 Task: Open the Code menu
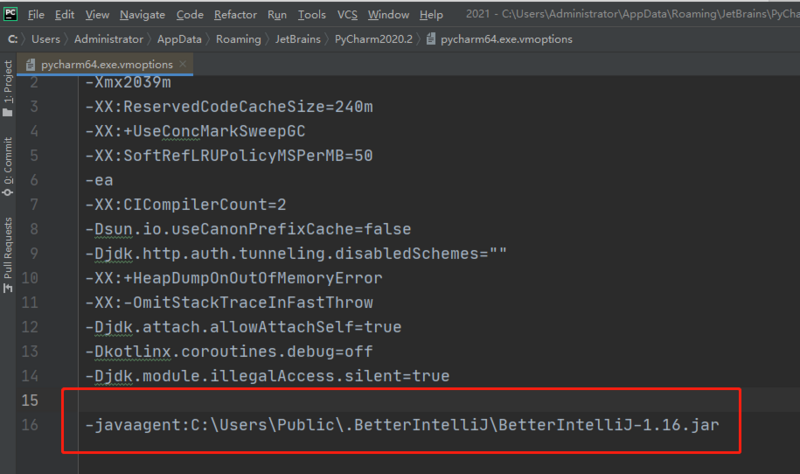(x=190, y=15)
